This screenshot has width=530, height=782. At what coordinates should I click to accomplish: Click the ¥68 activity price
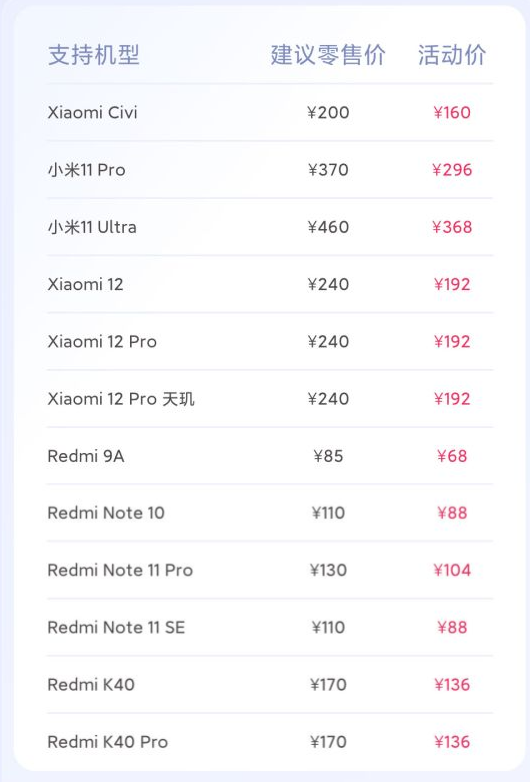click(x=452, y=456)
